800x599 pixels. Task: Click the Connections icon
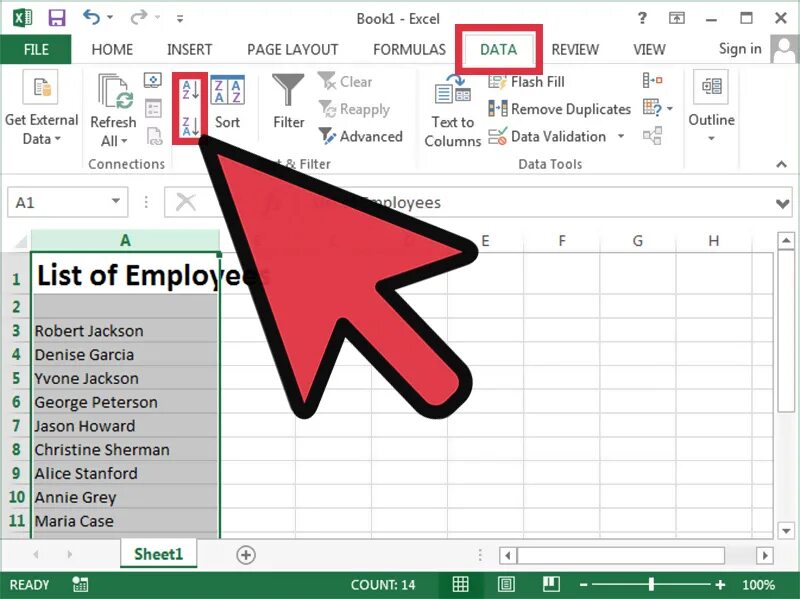point(153,80)
